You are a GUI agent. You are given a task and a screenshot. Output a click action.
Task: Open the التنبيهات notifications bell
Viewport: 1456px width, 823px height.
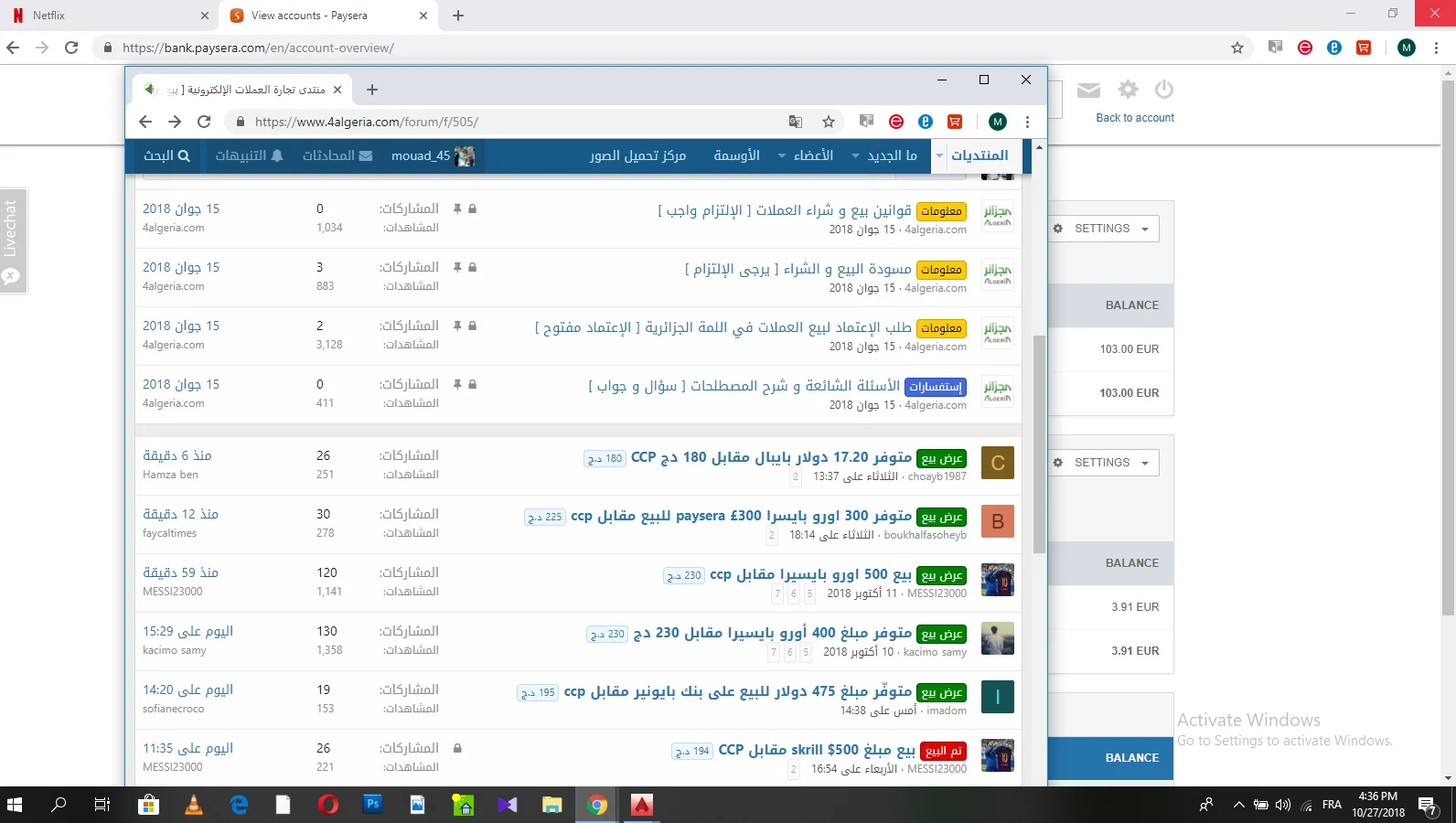[x=249, y=155]
